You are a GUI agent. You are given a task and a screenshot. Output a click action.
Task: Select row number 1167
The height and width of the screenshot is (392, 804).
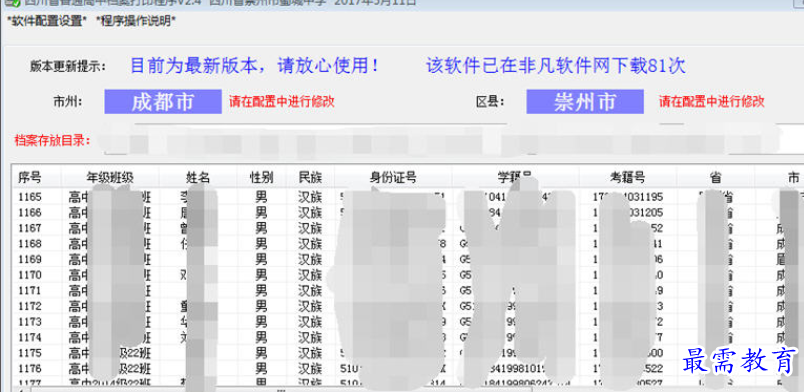pos(30,227)
